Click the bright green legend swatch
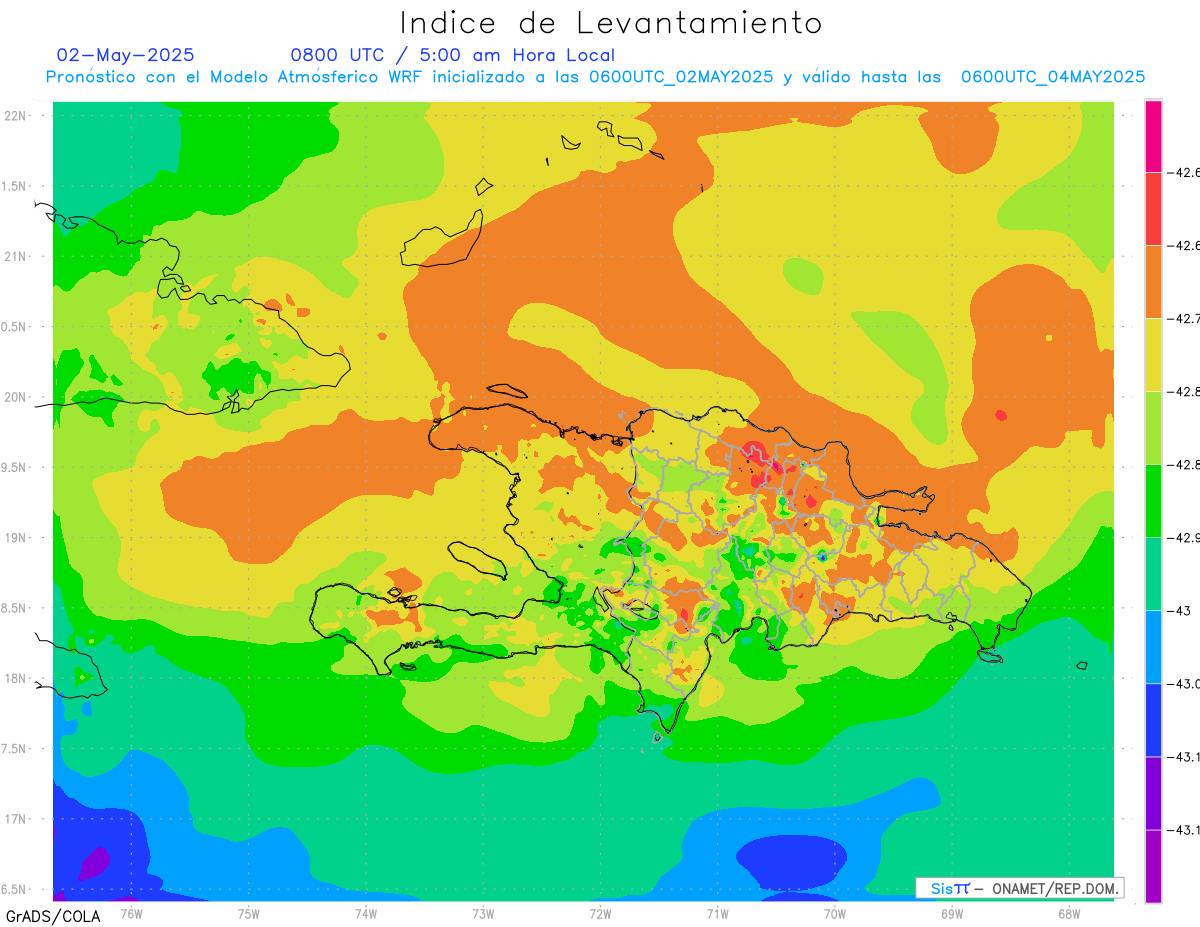This screenshot has width=1200, height=927. click(x=1153, y=501)
